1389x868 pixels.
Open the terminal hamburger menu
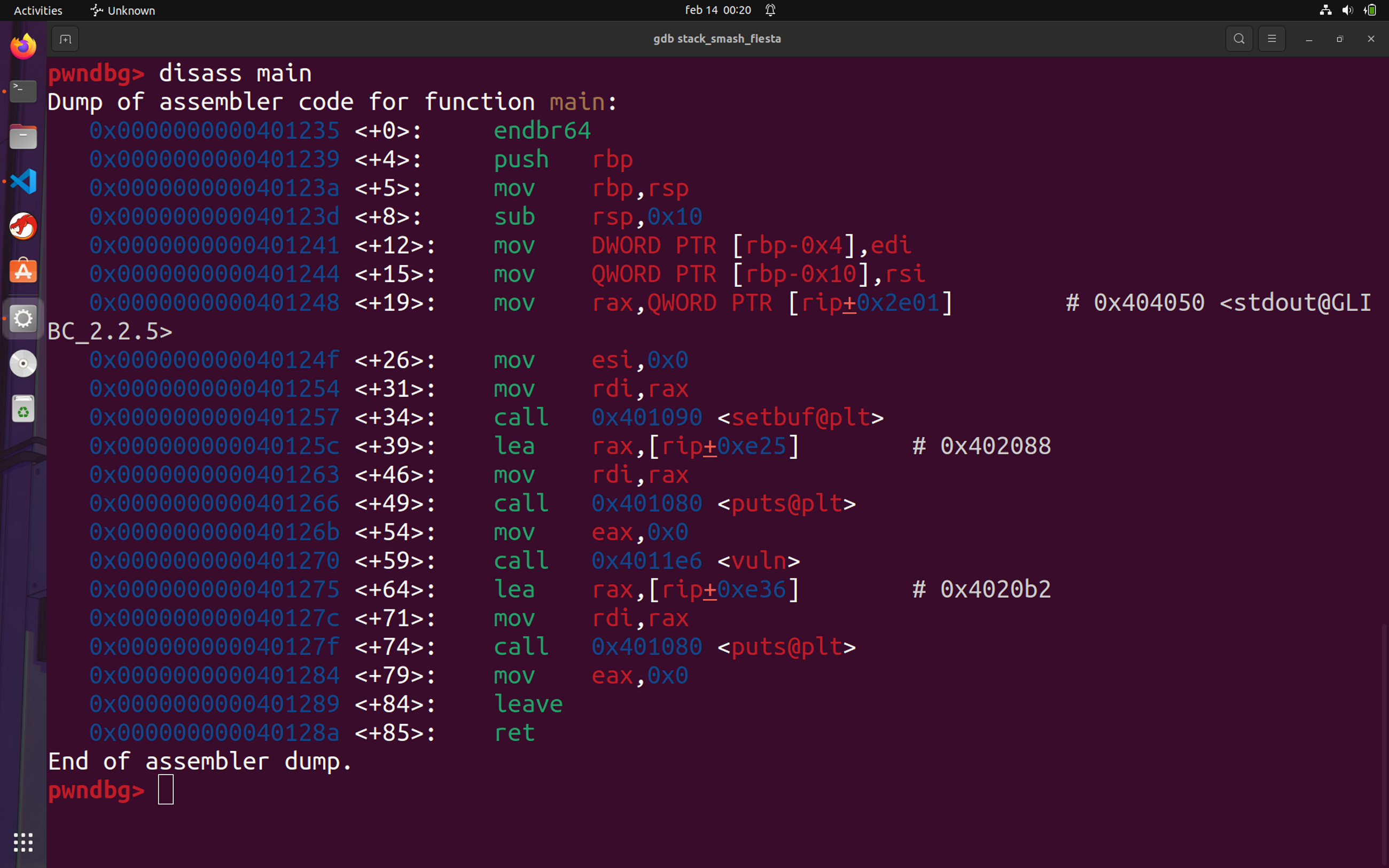tap(1272, 39)
